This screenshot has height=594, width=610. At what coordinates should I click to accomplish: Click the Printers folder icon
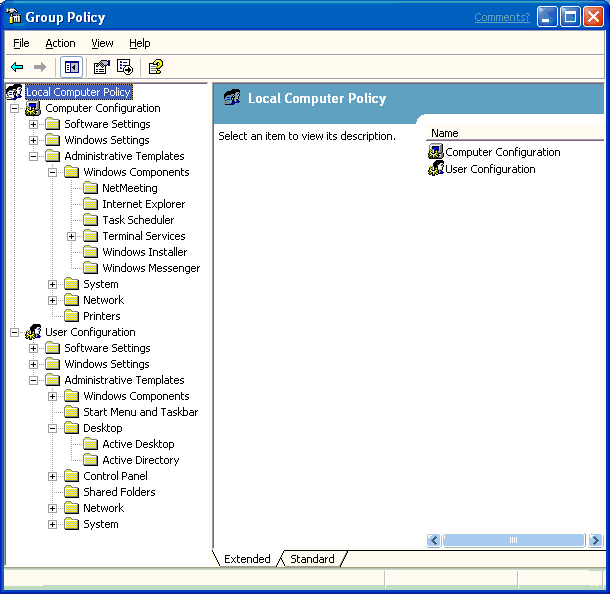pyautogui.click(x=71, y=316)
